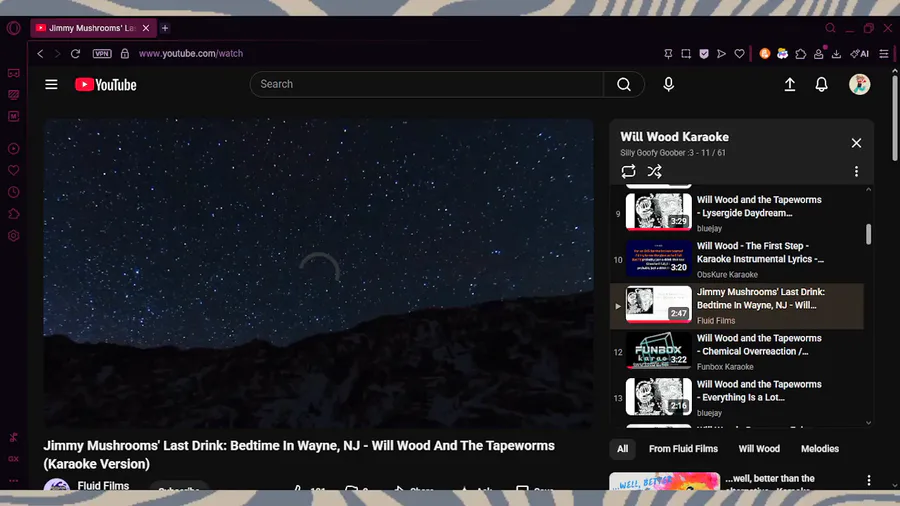Image resolution: width=900 pixels, height=506 pixels.
Task: Play Will Wood - The First Step item
Action: point(738,259)
